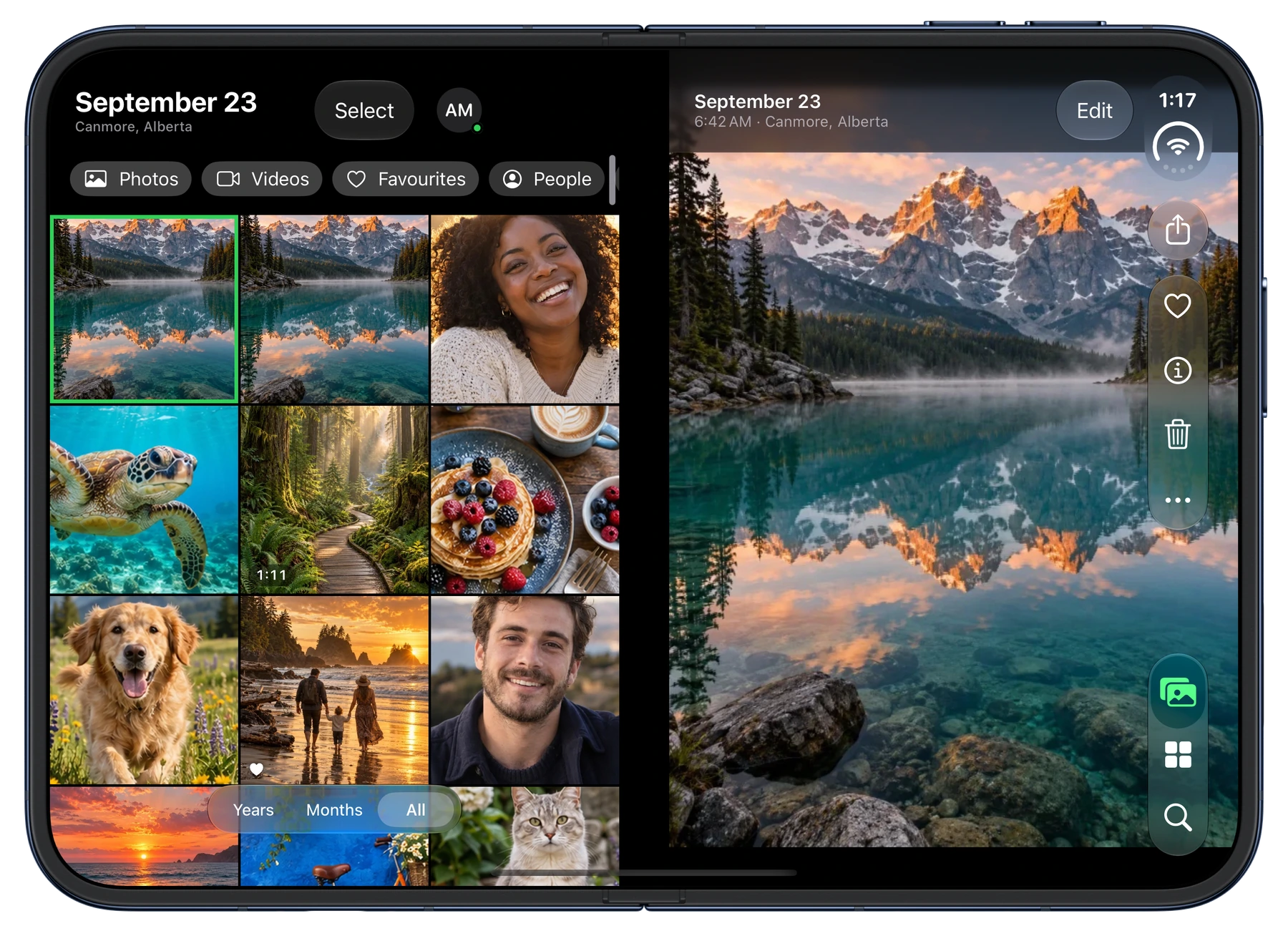1288x936 pixels.
Task: Tap the search magnifier icon
Action: (1177, 816)
